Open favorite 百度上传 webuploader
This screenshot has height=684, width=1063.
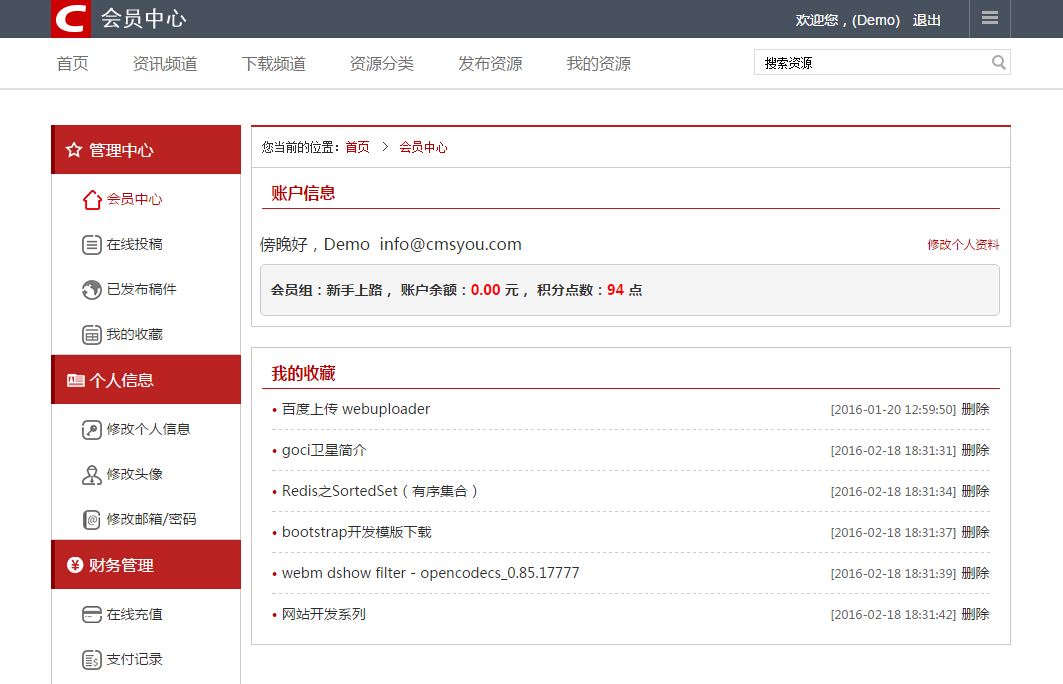coord(356,409)
